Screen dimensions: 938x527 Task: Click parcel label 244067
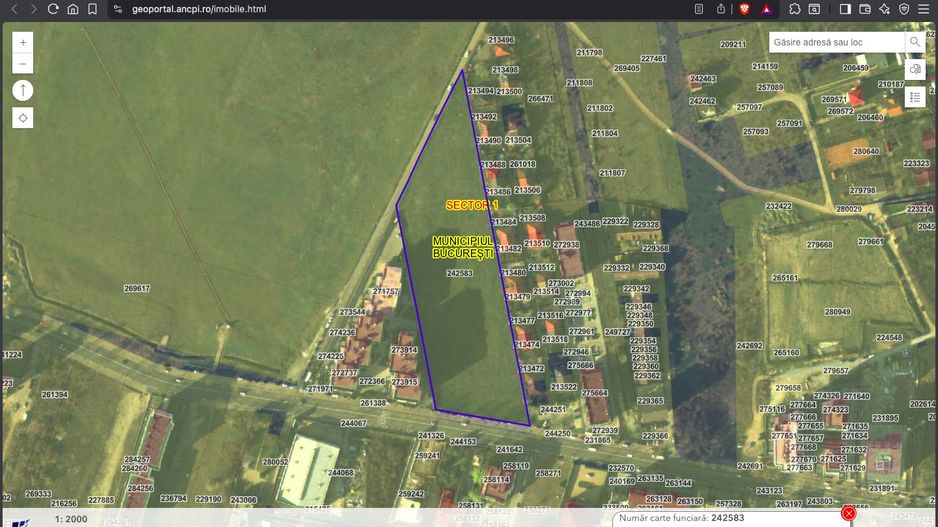(x=354, y=423)
